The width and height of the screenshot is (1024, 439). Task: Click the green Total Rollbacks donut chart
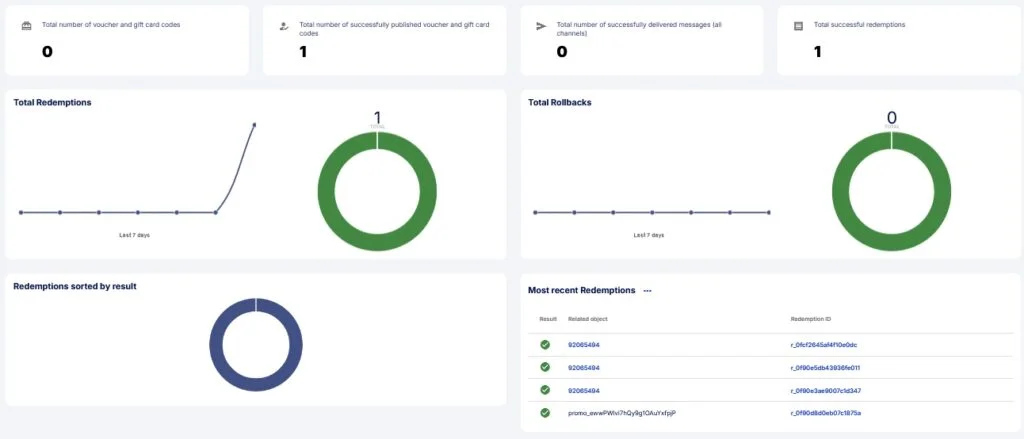[x=891, y=191]
